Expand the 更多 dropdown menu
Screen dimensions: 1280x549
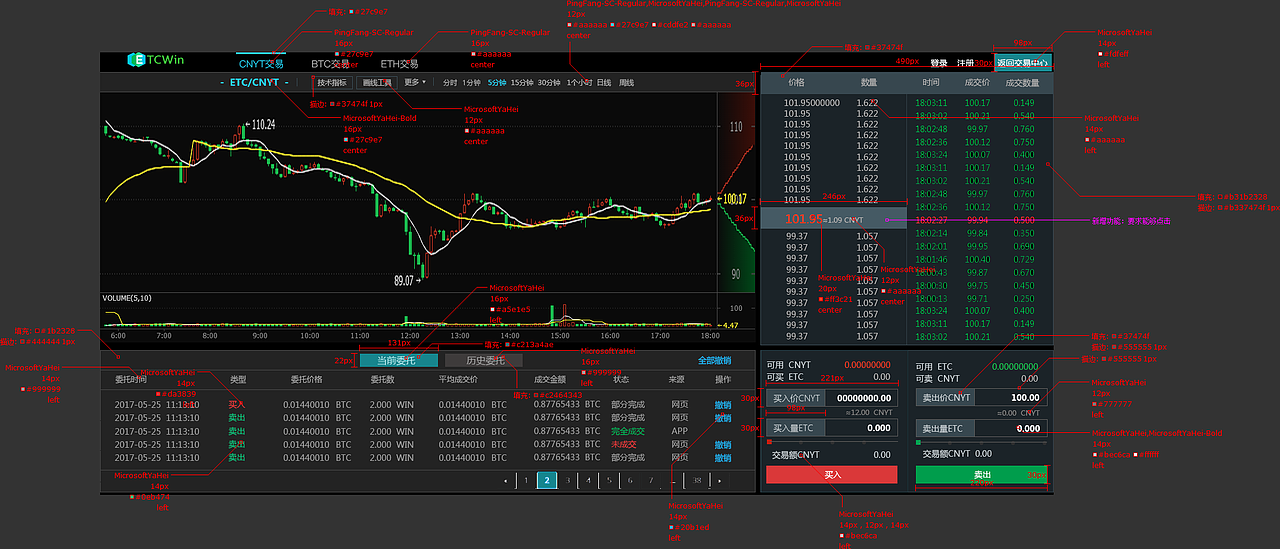(415, 82)
